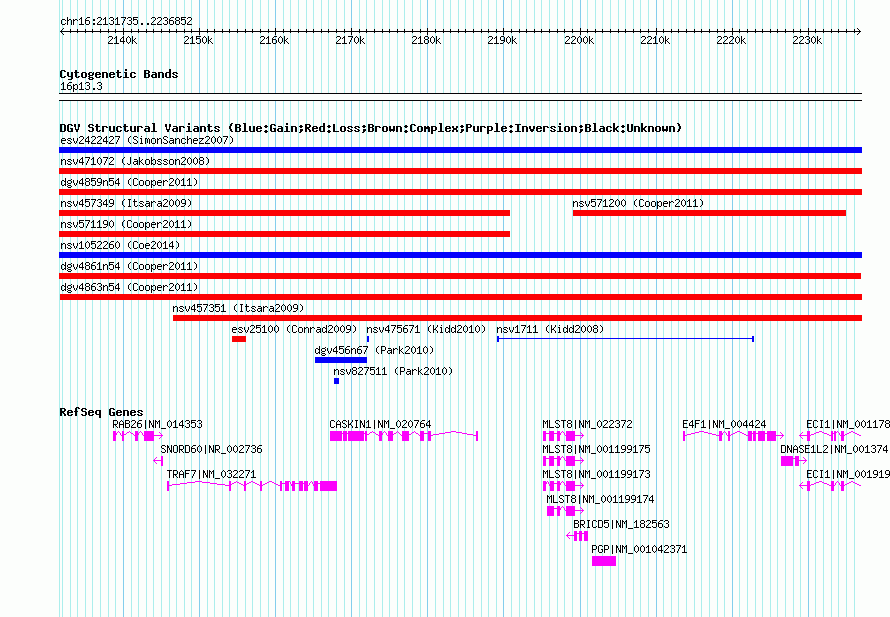Select the nsv471072 (Jakobsson2008) variant label

click(135, 161)
